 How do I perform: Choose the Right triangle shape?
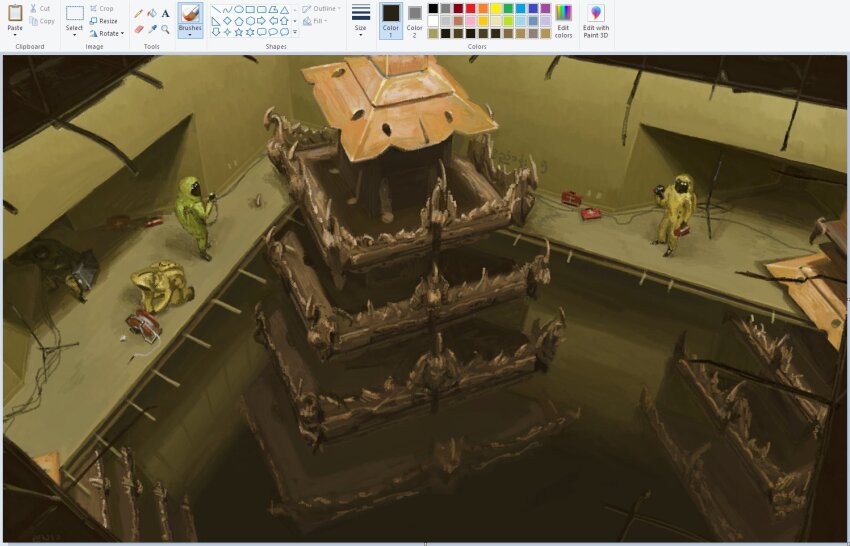(x=216, y=21)
